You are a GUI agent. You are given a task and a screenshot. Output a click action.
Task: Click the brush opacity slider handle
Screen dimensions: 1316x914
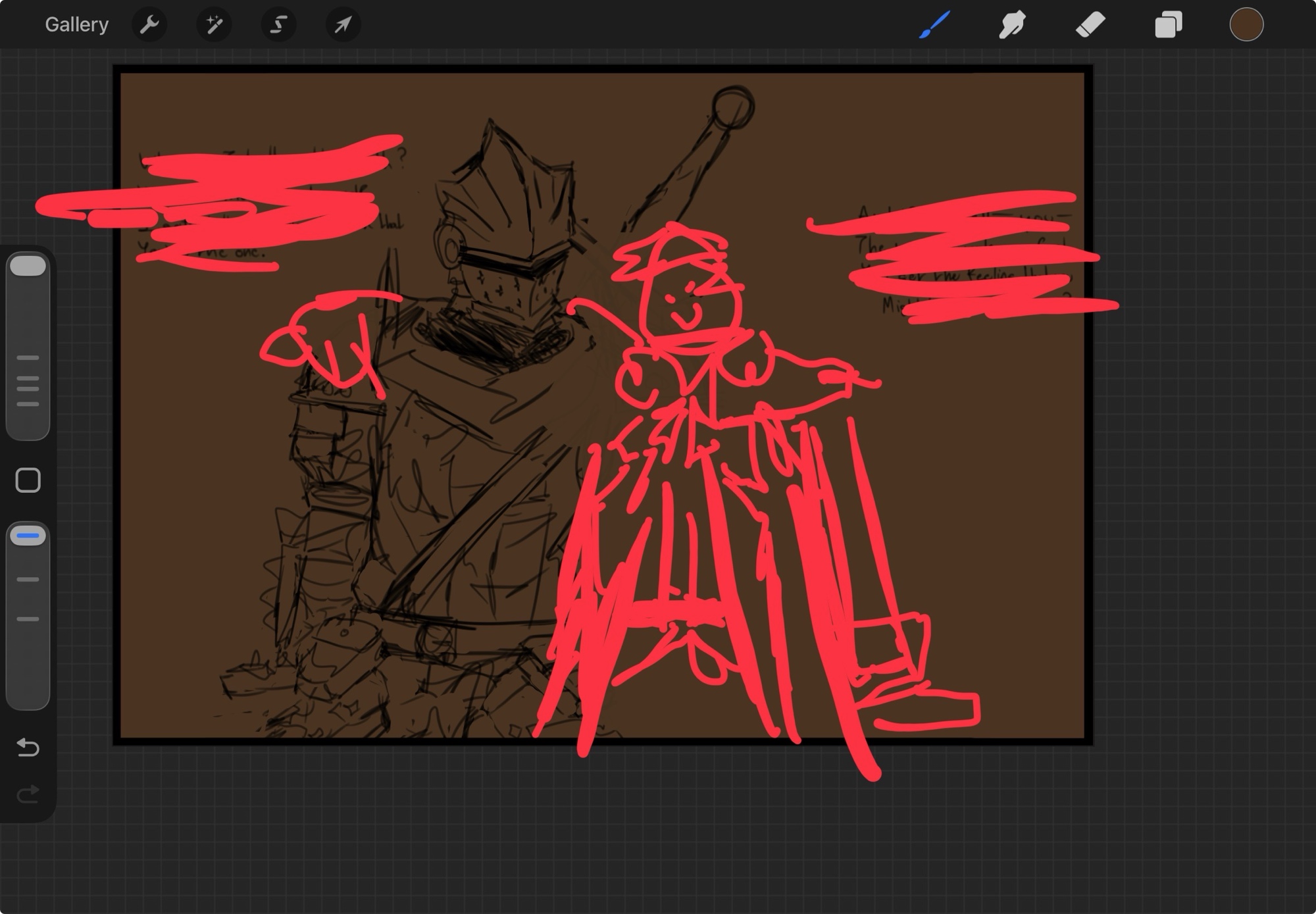point(28,536)
